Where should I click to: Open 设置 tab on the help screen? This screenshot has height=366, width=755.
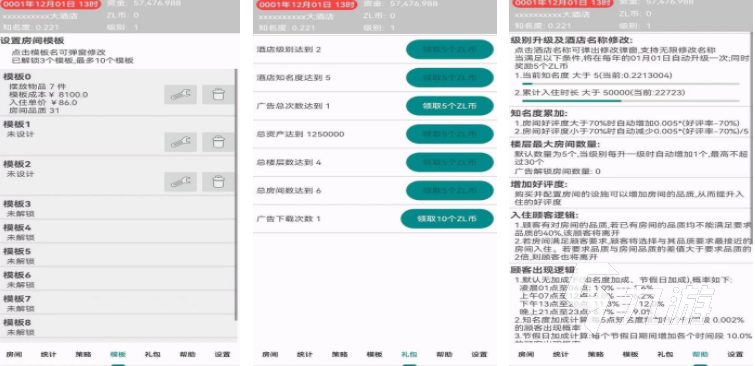pyautogui.click(x=735, y=354)
